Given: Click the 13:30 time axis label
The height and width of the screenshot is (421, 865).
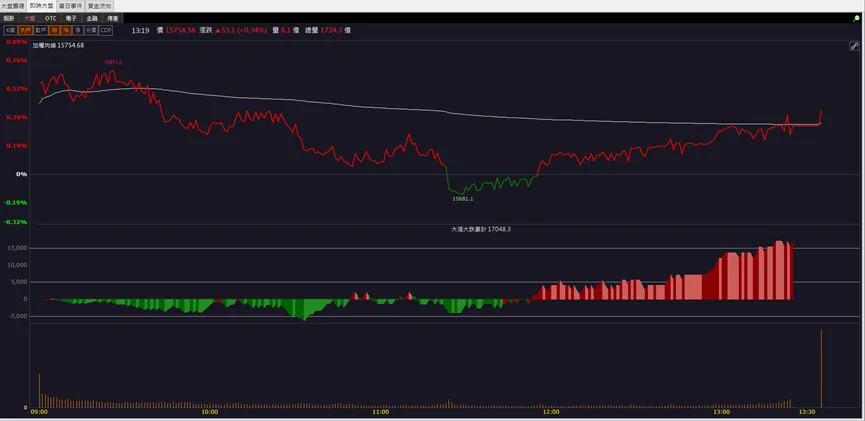Looking at the screenshot, I should 807,412.
